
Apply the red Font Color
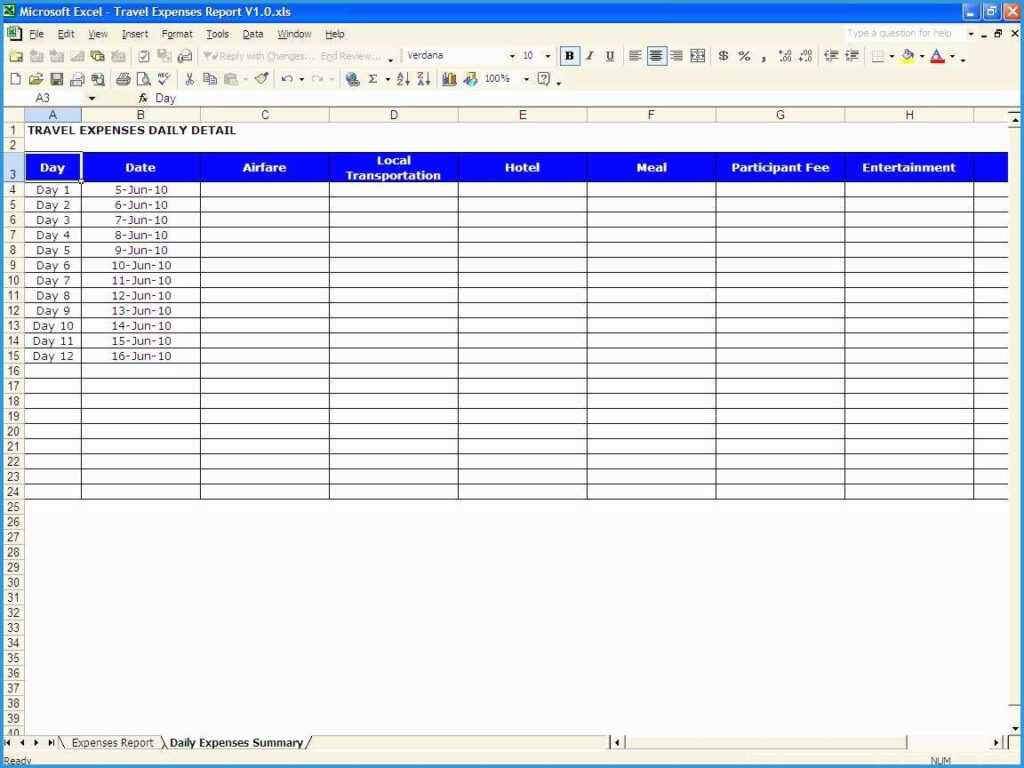click(938, 56)
